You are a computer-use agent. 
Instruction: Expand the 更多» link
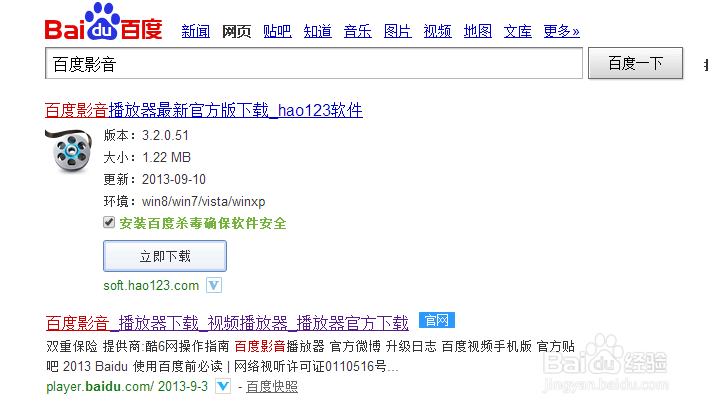tap(562, 31)
